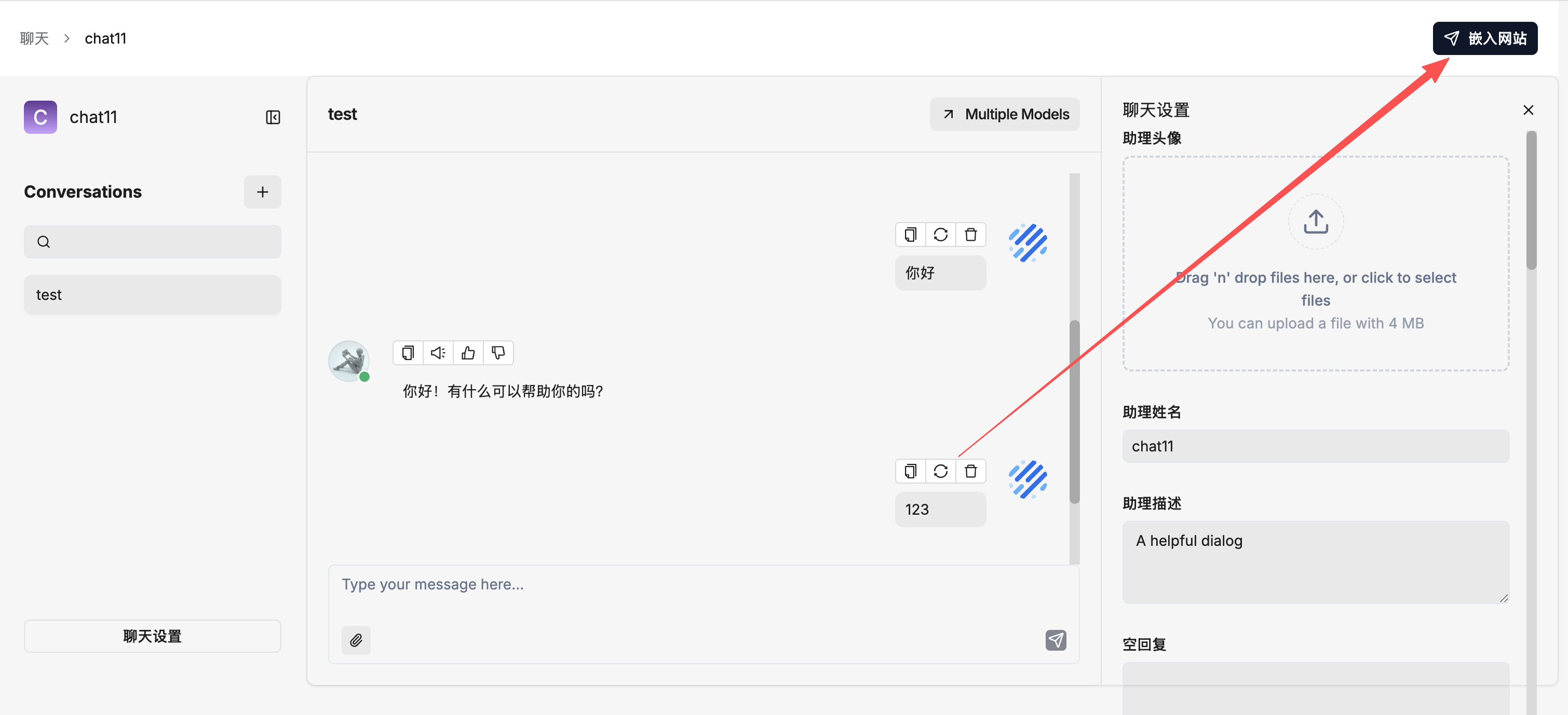Viewport: 1568px width, 715px height.
Task: Click the 助理姓名 field containing chat11
Action: click(x=1315, y=446)
